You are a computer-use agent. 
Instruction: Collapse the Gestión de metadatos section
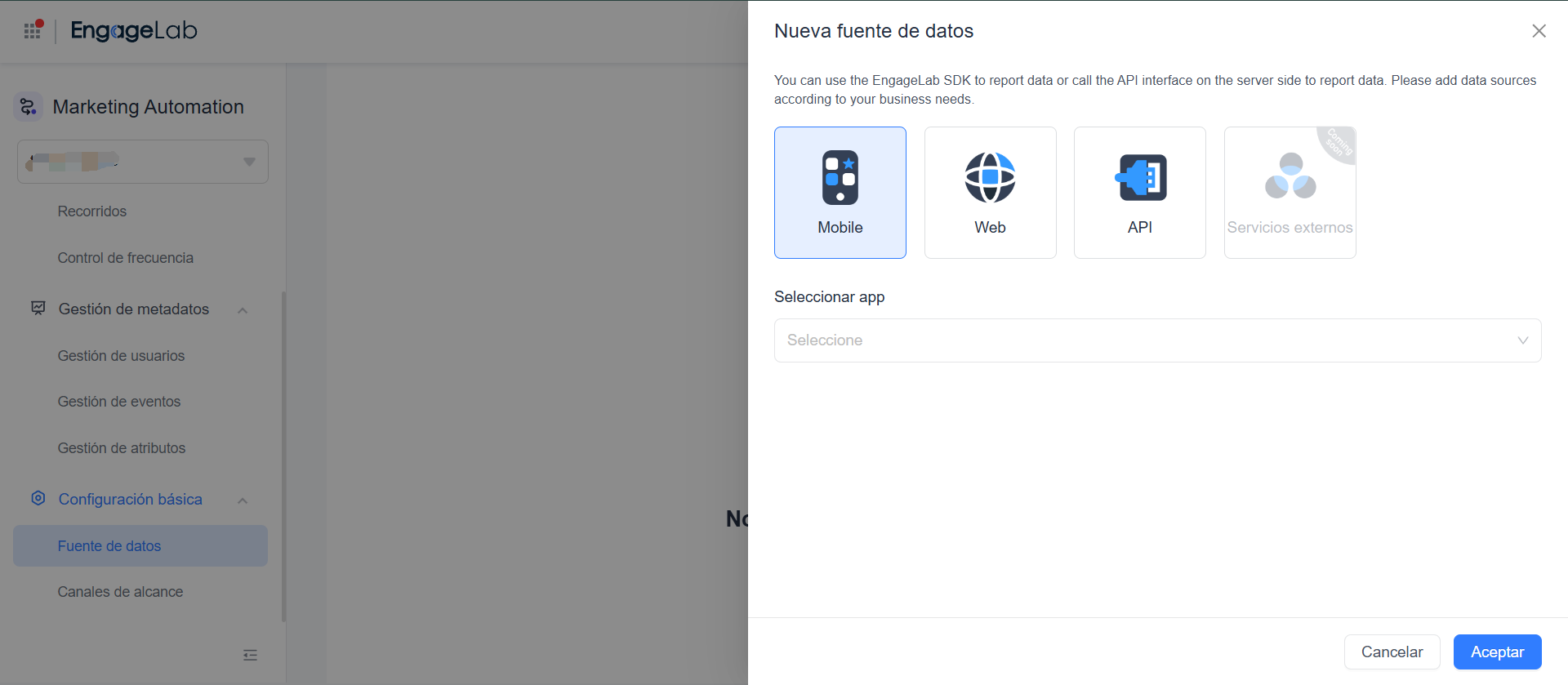point(243,310)
